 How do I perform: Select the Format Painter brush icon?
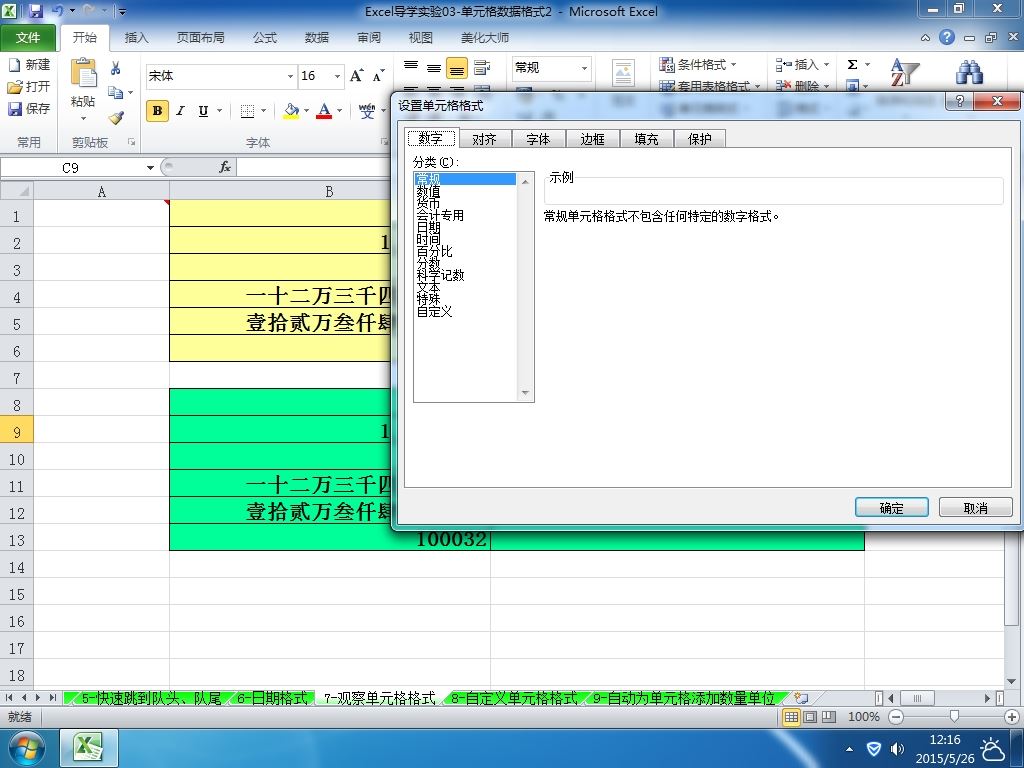pyautogui.click(x=116, y=118)
